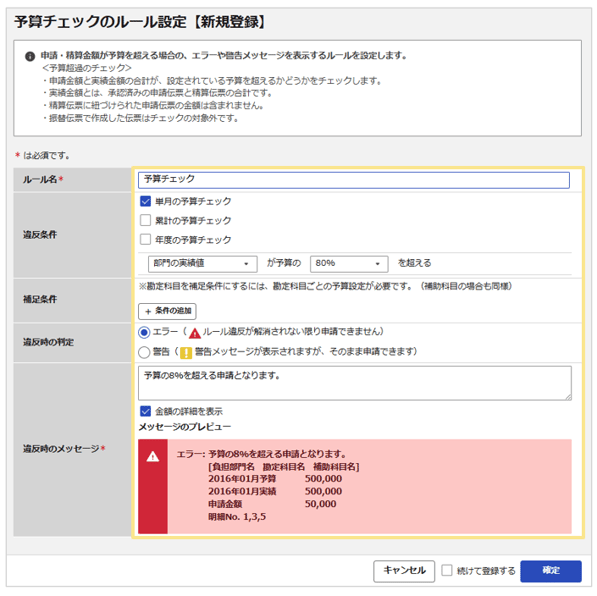Screen dimensions: 597x596
Task: Select the 警告 radio button
Action: coord(144,352)
